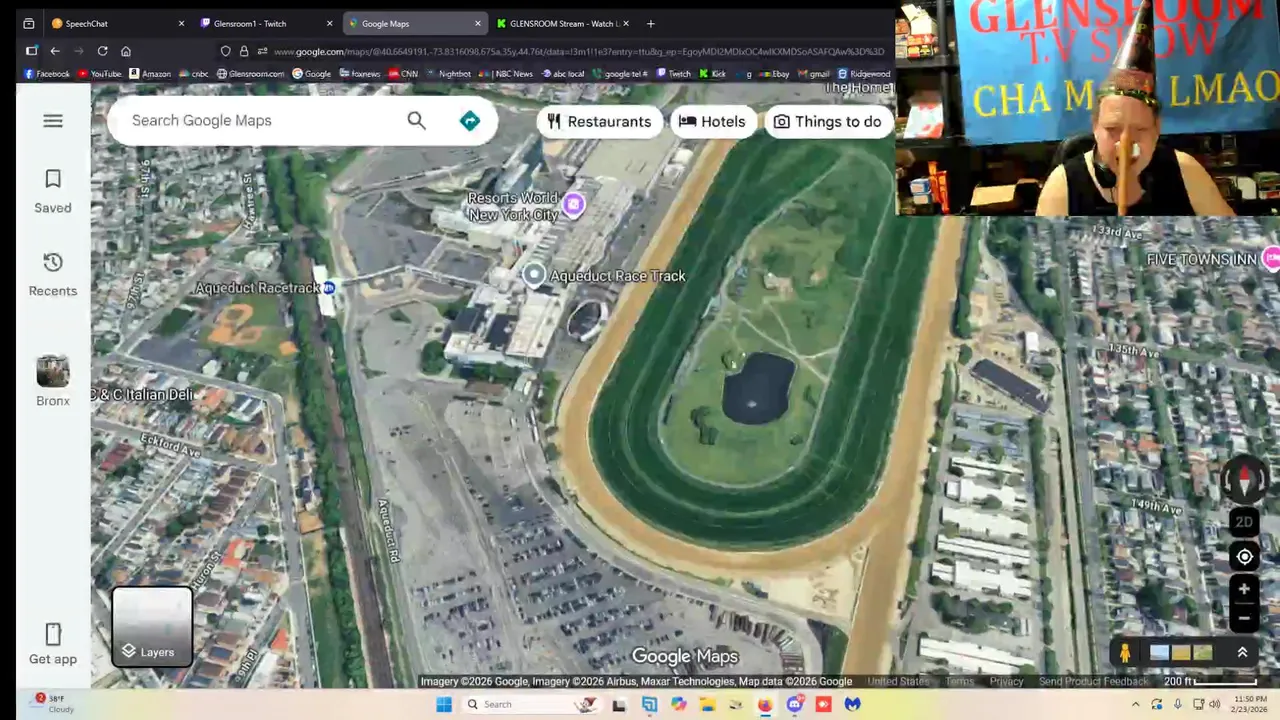Toggle the 200 ft scale units
Viewport: 1280px width, 720px height.
point(1210,682)
